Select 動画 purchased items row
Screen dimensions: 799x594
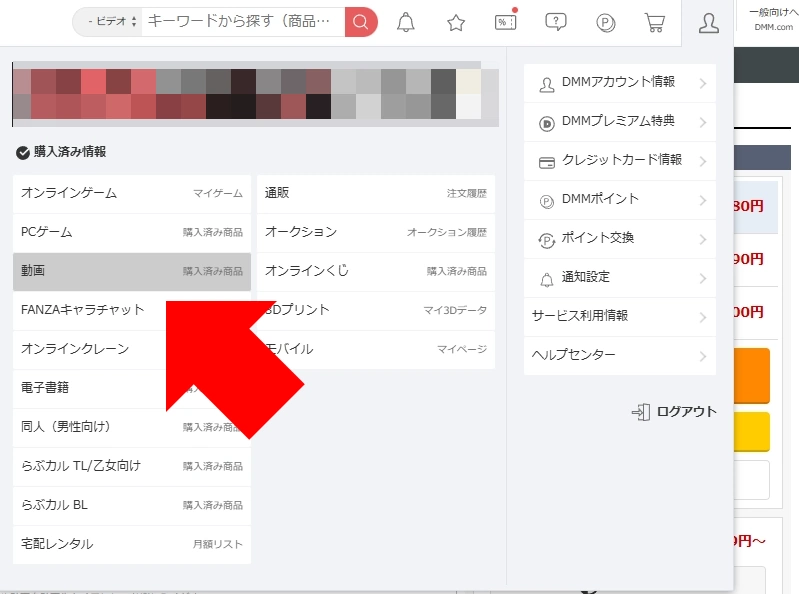point(132,272)
